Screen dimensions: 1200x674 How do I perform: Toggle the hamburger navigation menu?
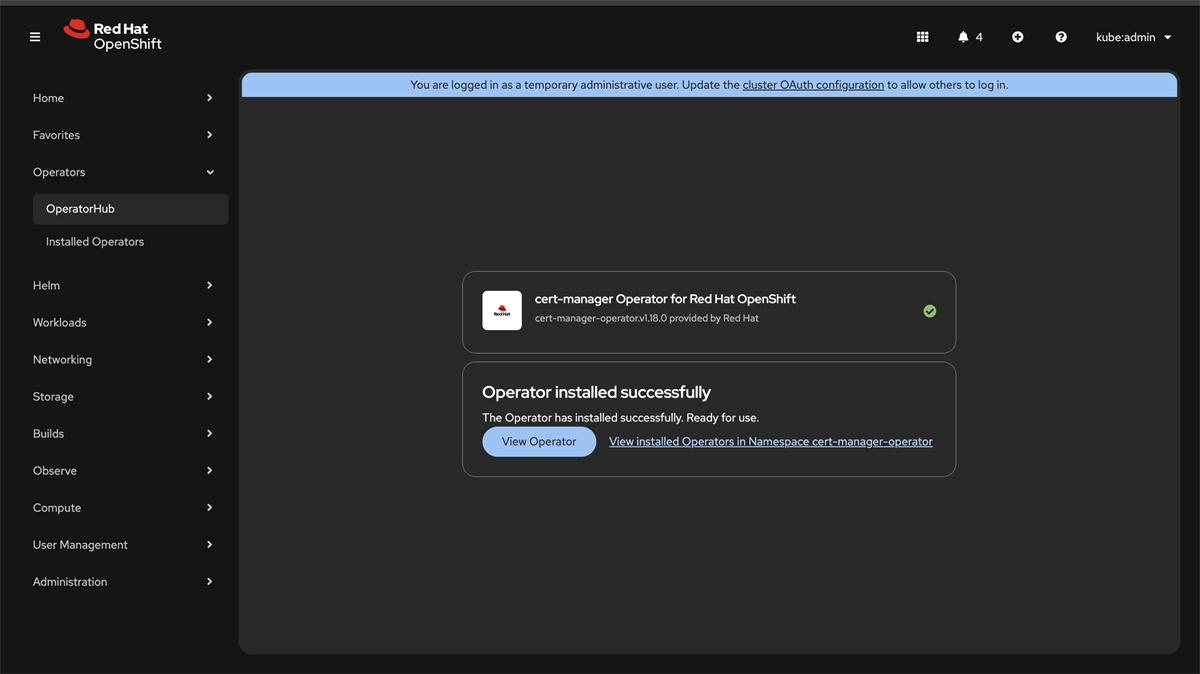click(x=35, y=37)
